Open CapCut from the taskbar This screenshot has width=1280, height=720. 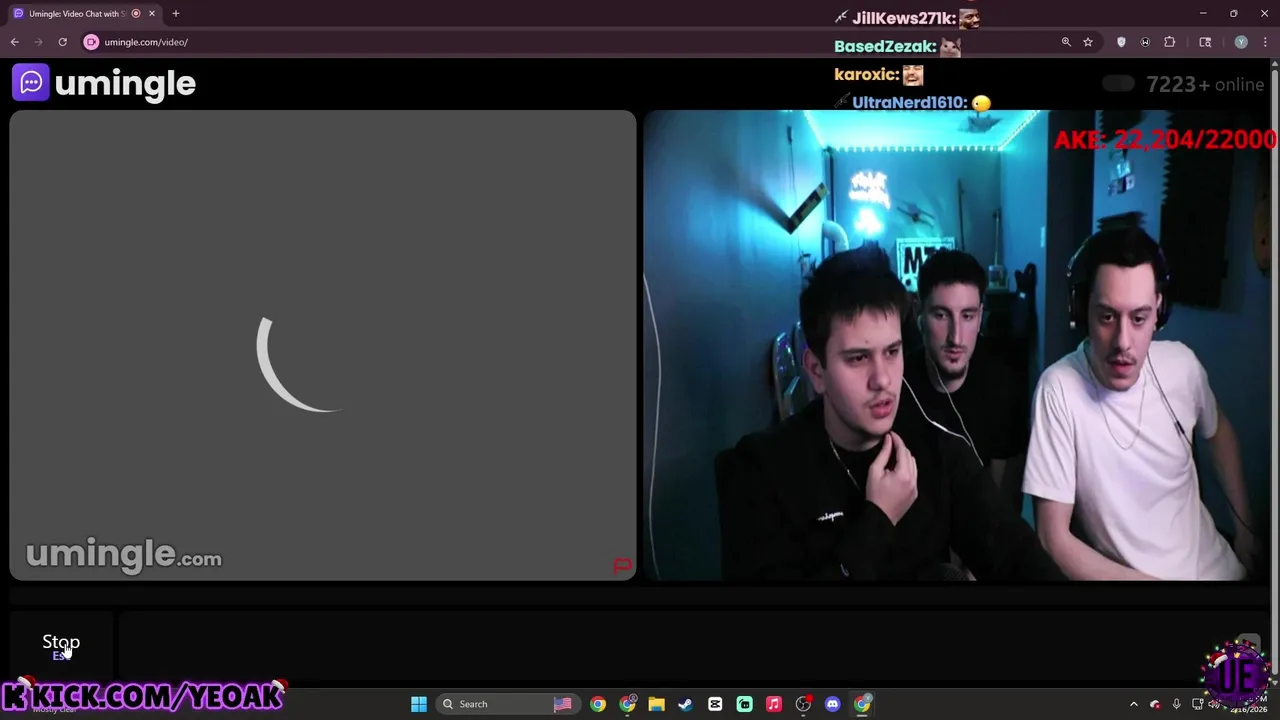pyautogui.click(x=715, y=704)
